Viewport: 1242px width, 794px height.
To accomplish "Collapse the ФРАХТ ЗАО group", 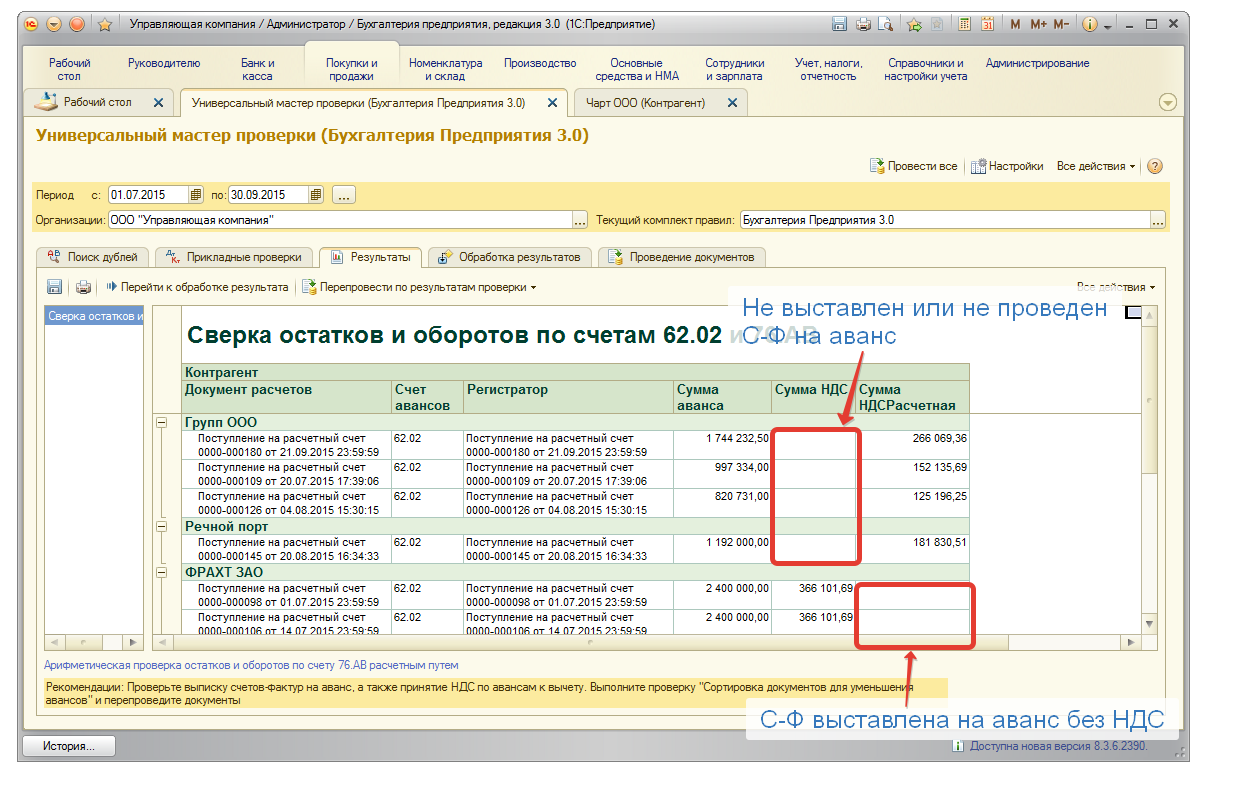I will tap(161, 572).
